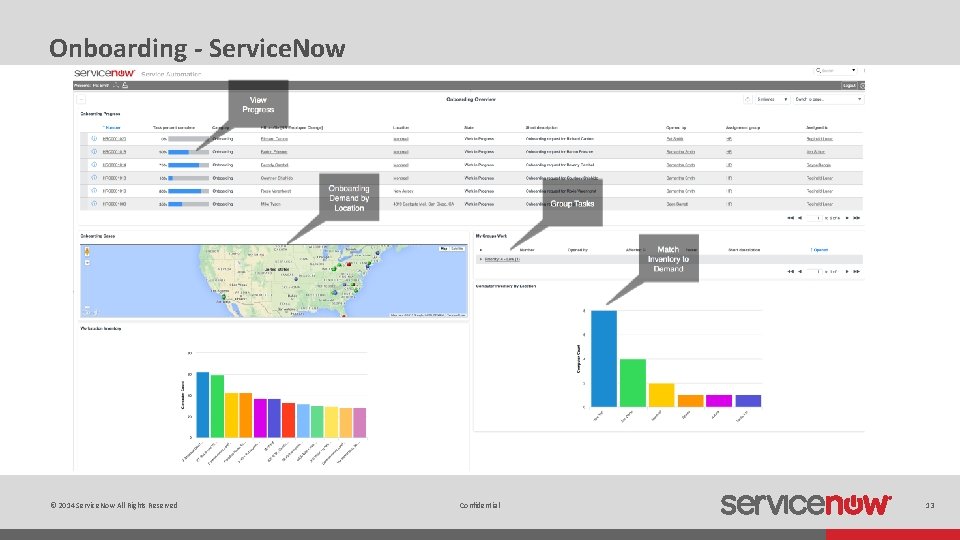
Task: Click the page number field of Onboarding Progress list
Action: (814, 218)
